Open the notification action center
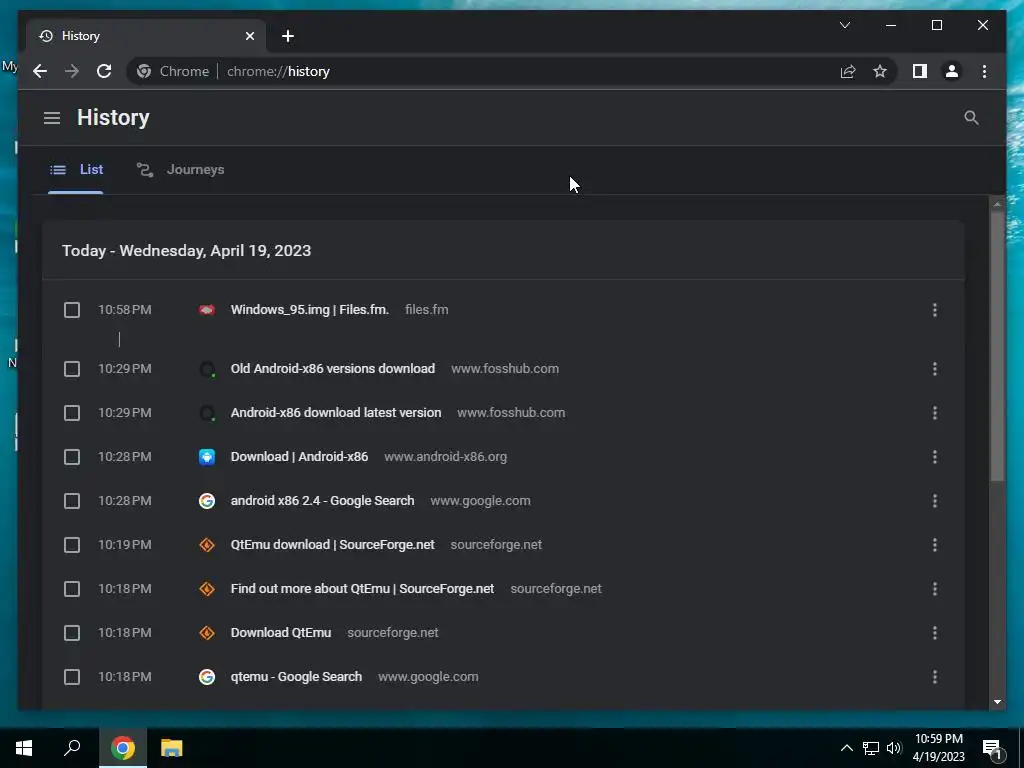The width and height of the screenshot is (1024, 768). (993, 748)
